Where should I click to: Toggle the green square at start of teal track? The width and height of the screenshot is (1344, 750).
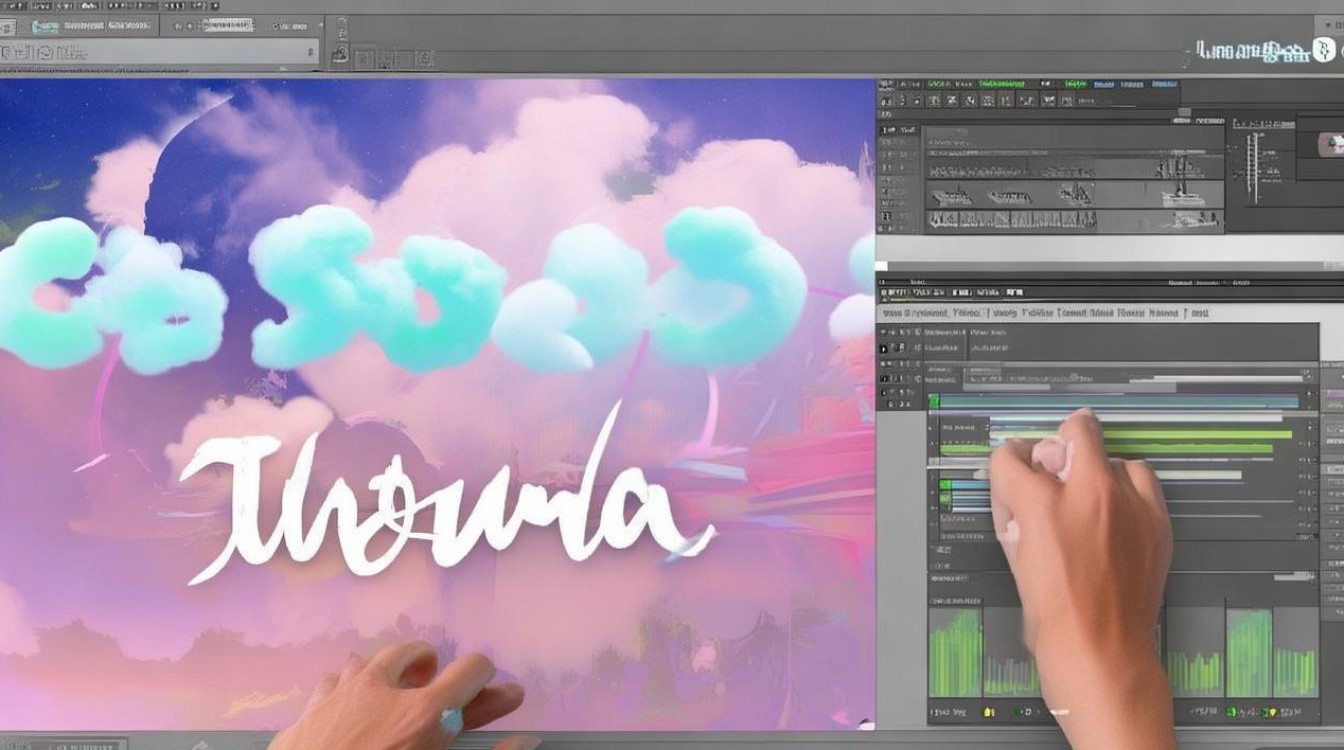pyautogui.click(x=934, y=402)
